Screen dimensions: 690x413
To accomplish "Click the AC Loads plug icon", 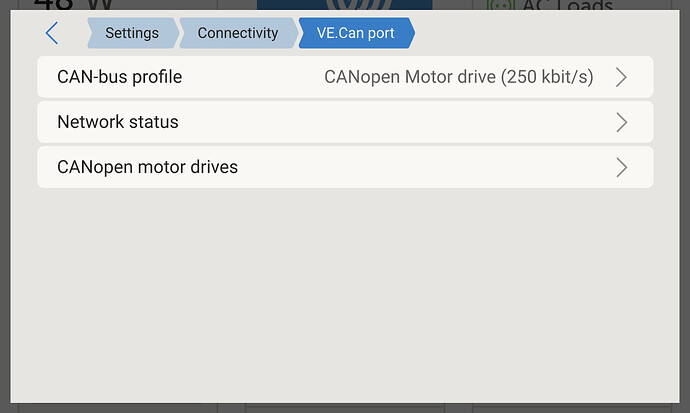I will [x=500, y=5].
